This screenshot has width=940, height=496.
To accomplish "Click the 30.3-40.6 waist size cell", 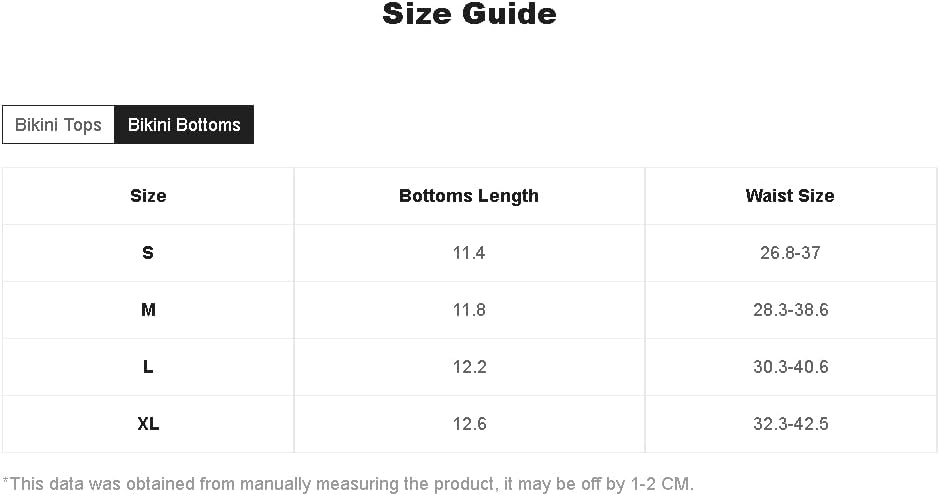I will [790, 367].
